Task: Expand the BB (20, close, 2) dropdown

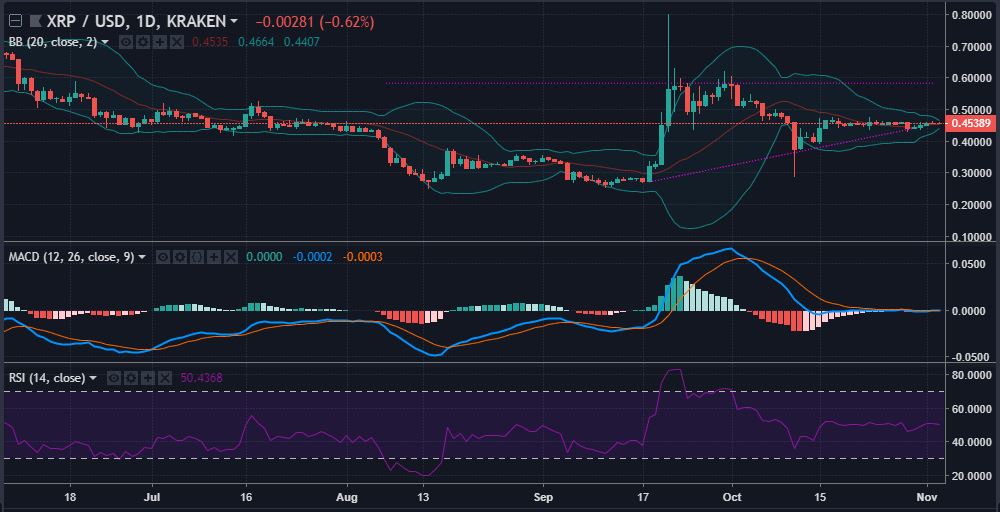Action: point(105,42)
